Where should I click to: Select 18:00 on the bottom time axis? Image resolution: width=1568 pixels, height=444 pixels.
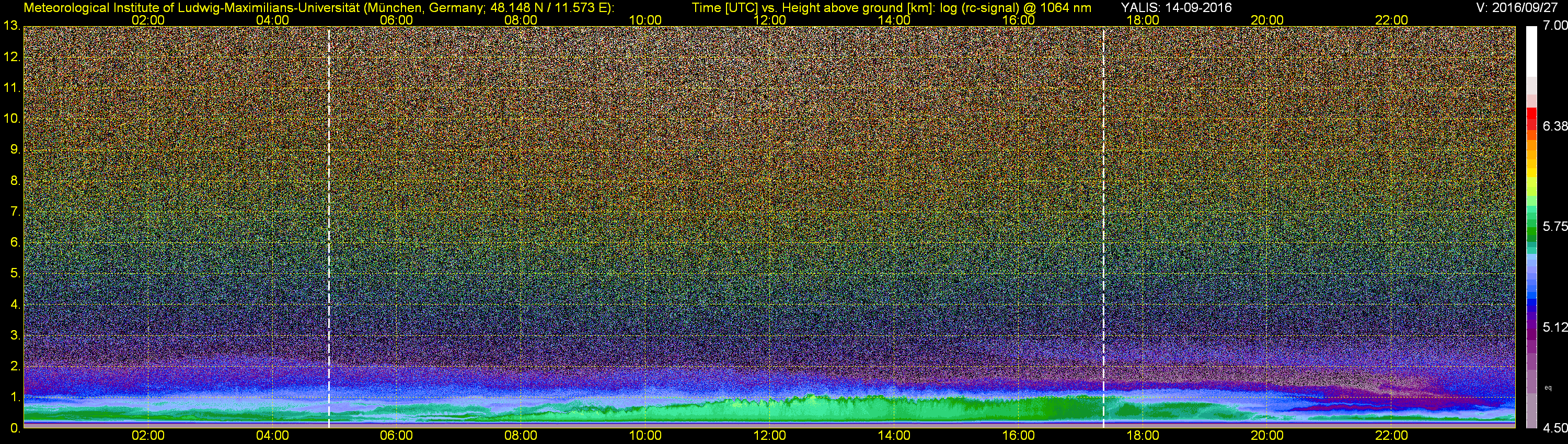pos(1143,436)
